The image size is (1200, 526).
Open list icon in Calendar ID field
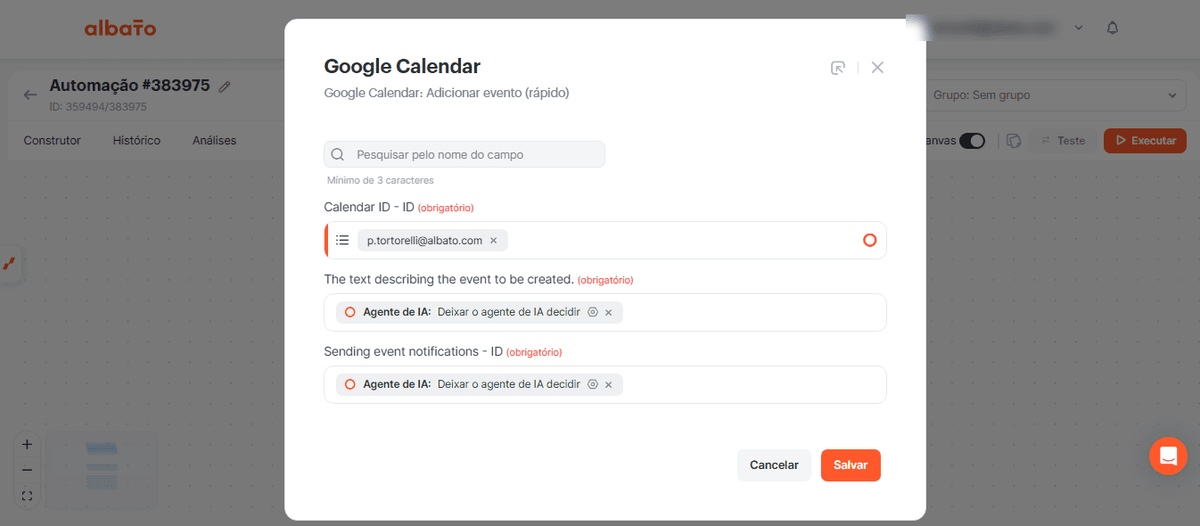point(342,240)
